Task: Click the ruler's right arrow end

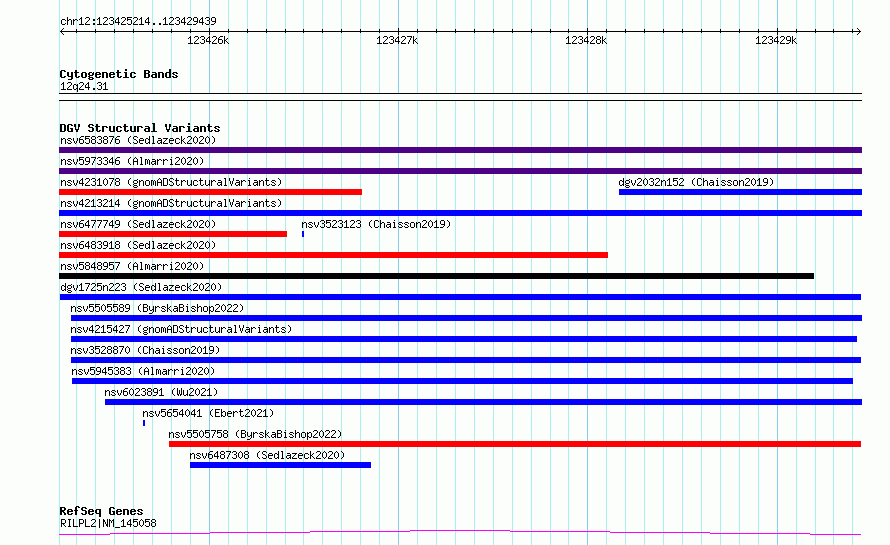Action: click(858, 31)
